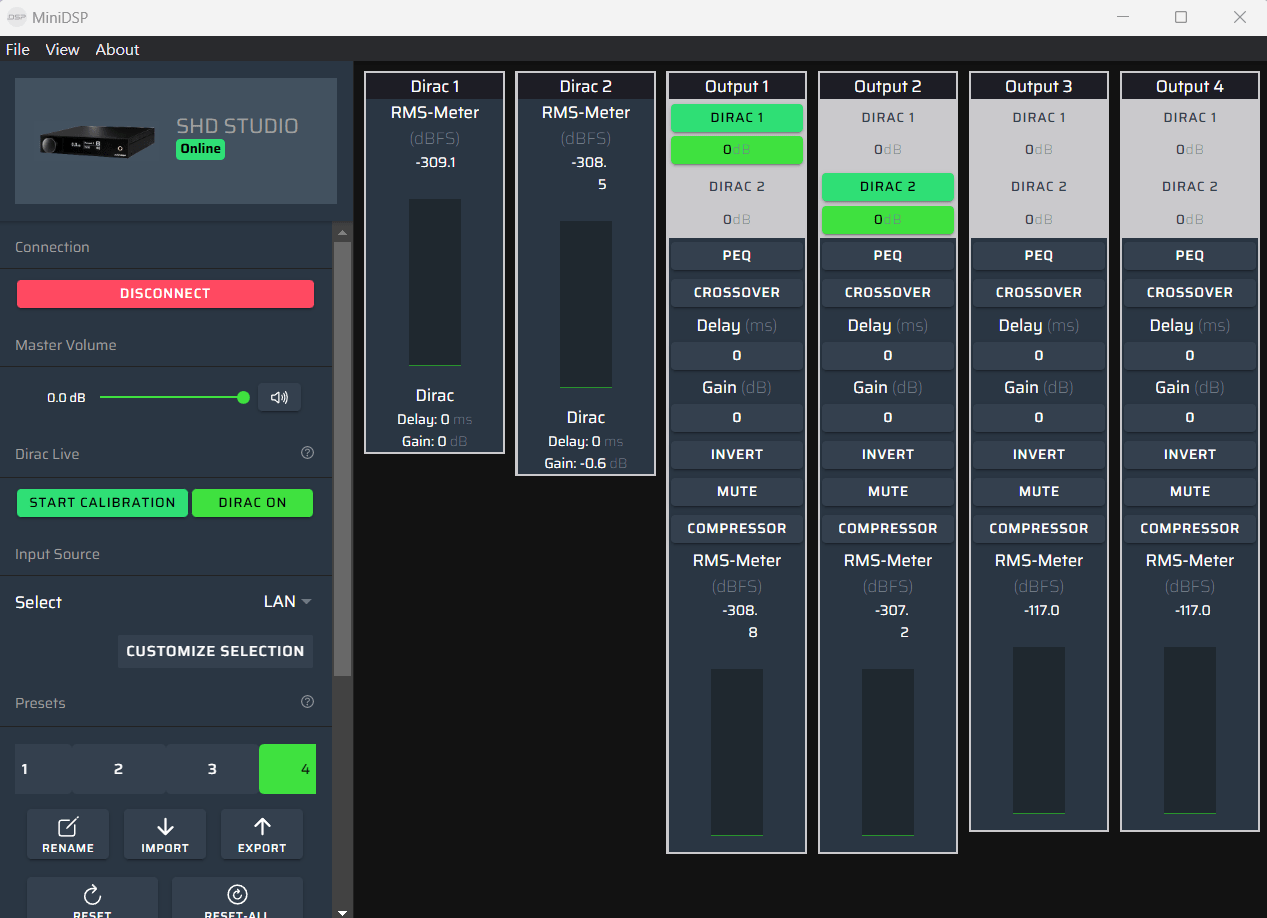Toggle MUTE on Output 4
This screenshot has height=918, width=1267.
(x=1190, y=491)
